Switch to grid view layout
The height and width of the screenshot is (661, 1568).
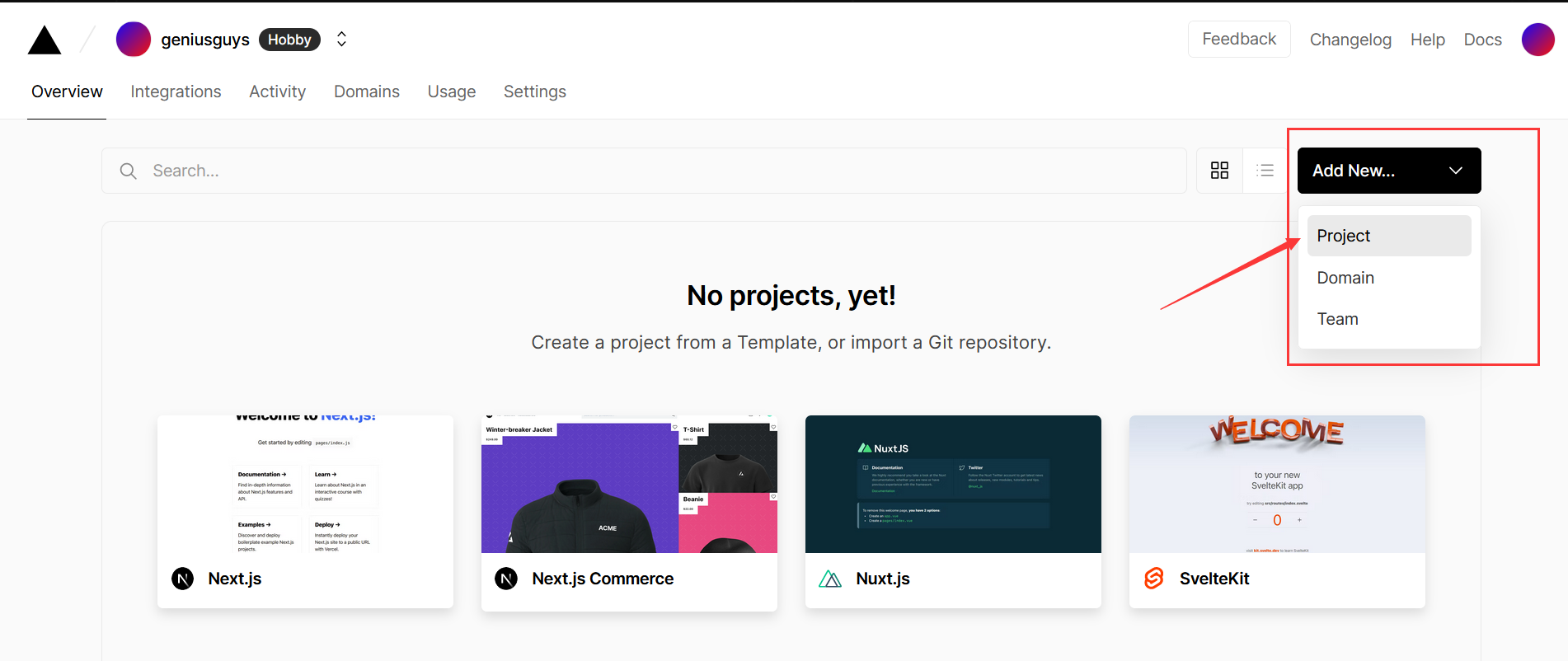click(1220, 171)
